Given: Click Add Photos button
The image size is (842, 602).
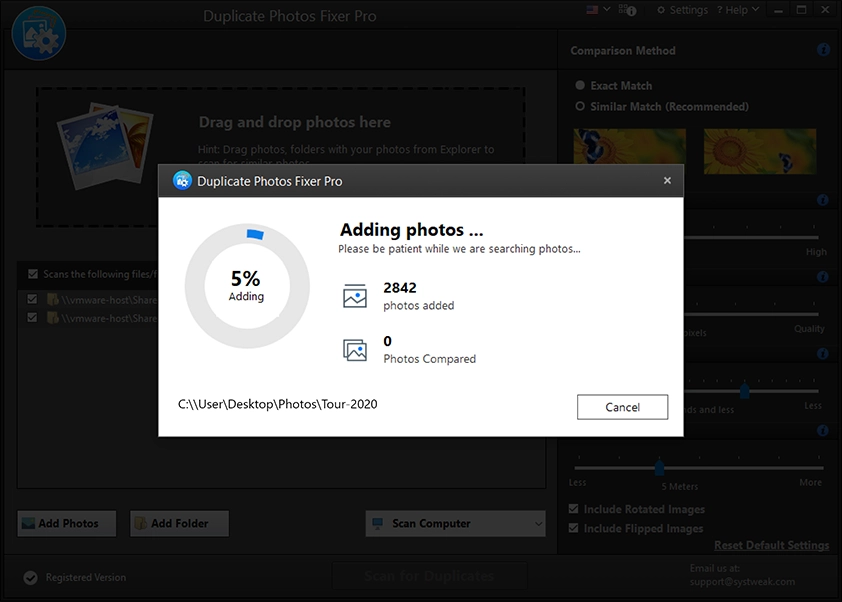Looking at the screenshot, I should (67, 523).
